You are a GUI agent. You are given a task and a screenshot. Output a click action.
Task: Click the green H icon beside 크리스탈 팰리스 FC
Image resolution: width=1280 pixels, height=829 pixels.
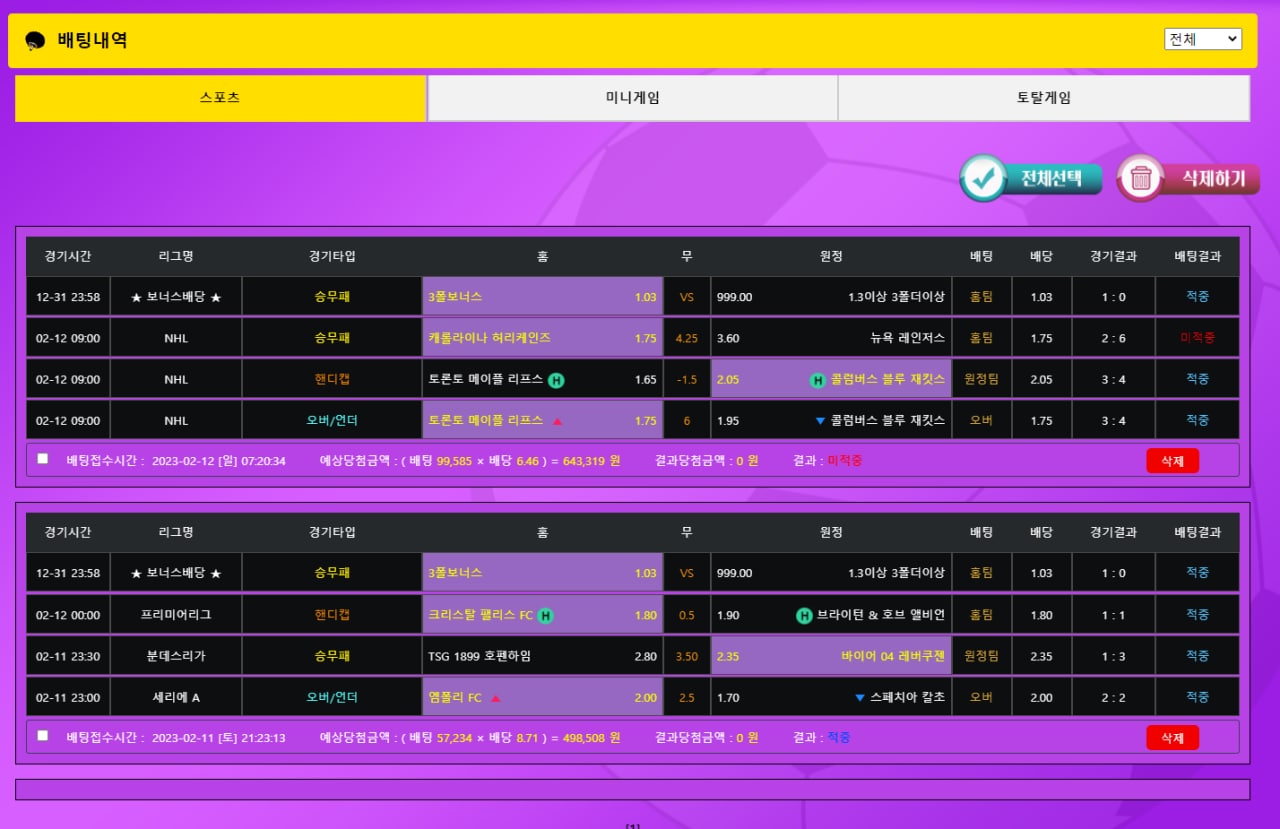pyautogui.click(x=545, y=616)
